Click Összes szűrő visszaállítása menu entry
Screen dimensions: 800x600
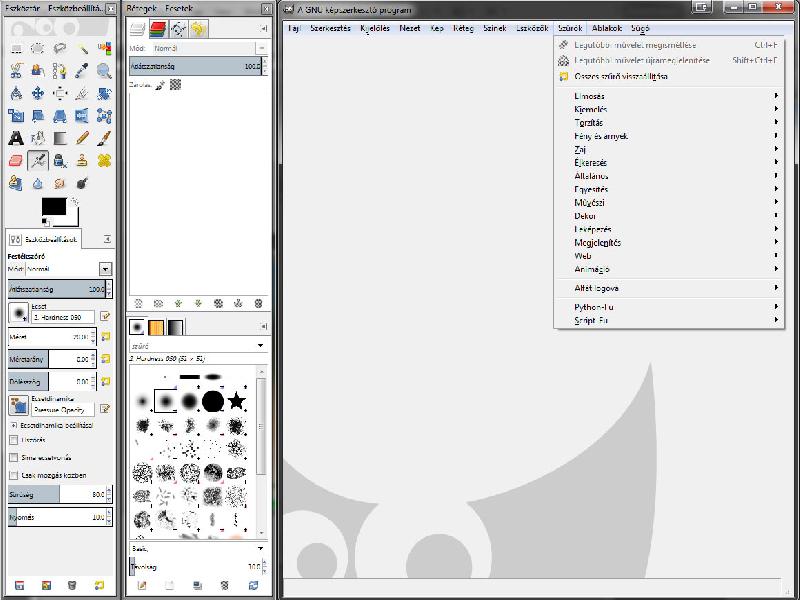(x=669, y=77)
